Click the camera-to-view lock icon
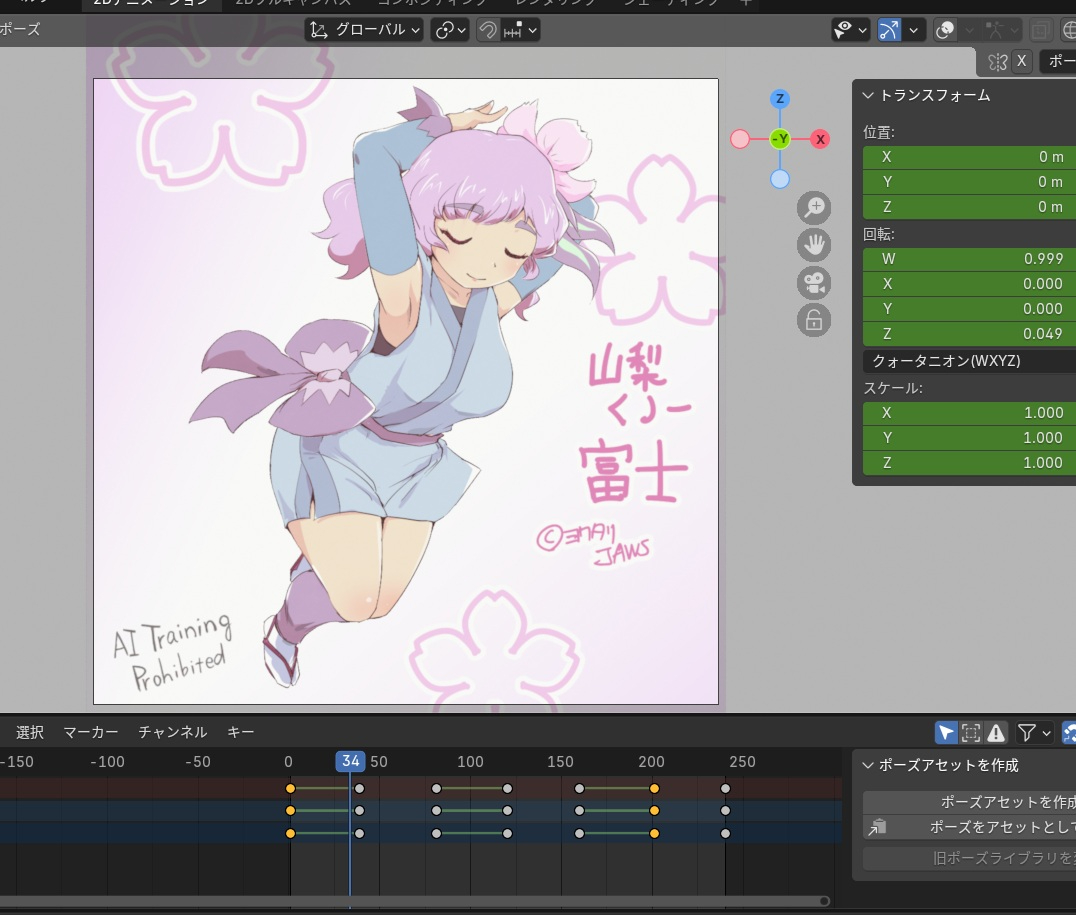 [x=814, y=321]
